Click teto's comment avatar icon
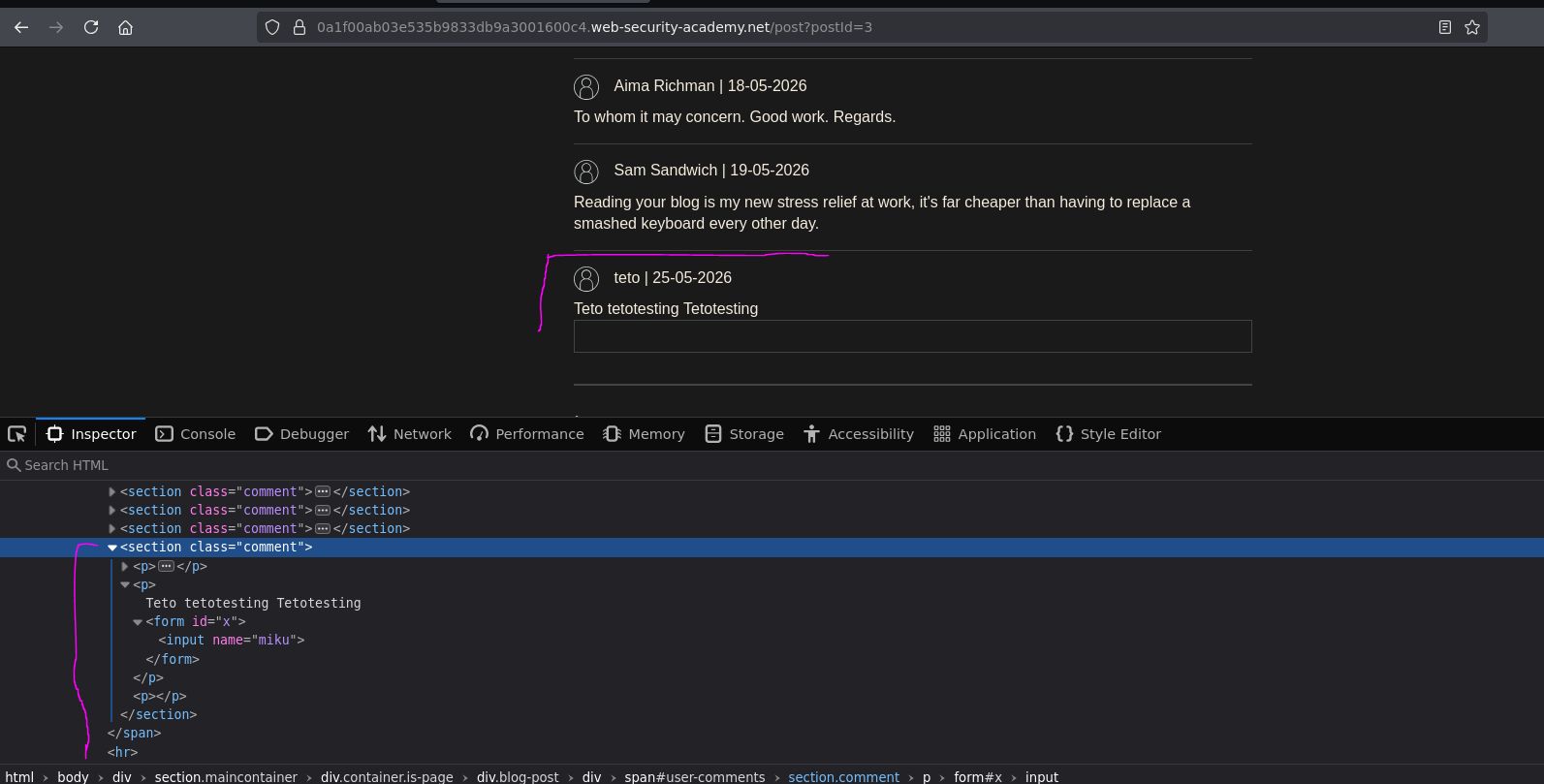The image size is (1544, 784). point(586,279)
